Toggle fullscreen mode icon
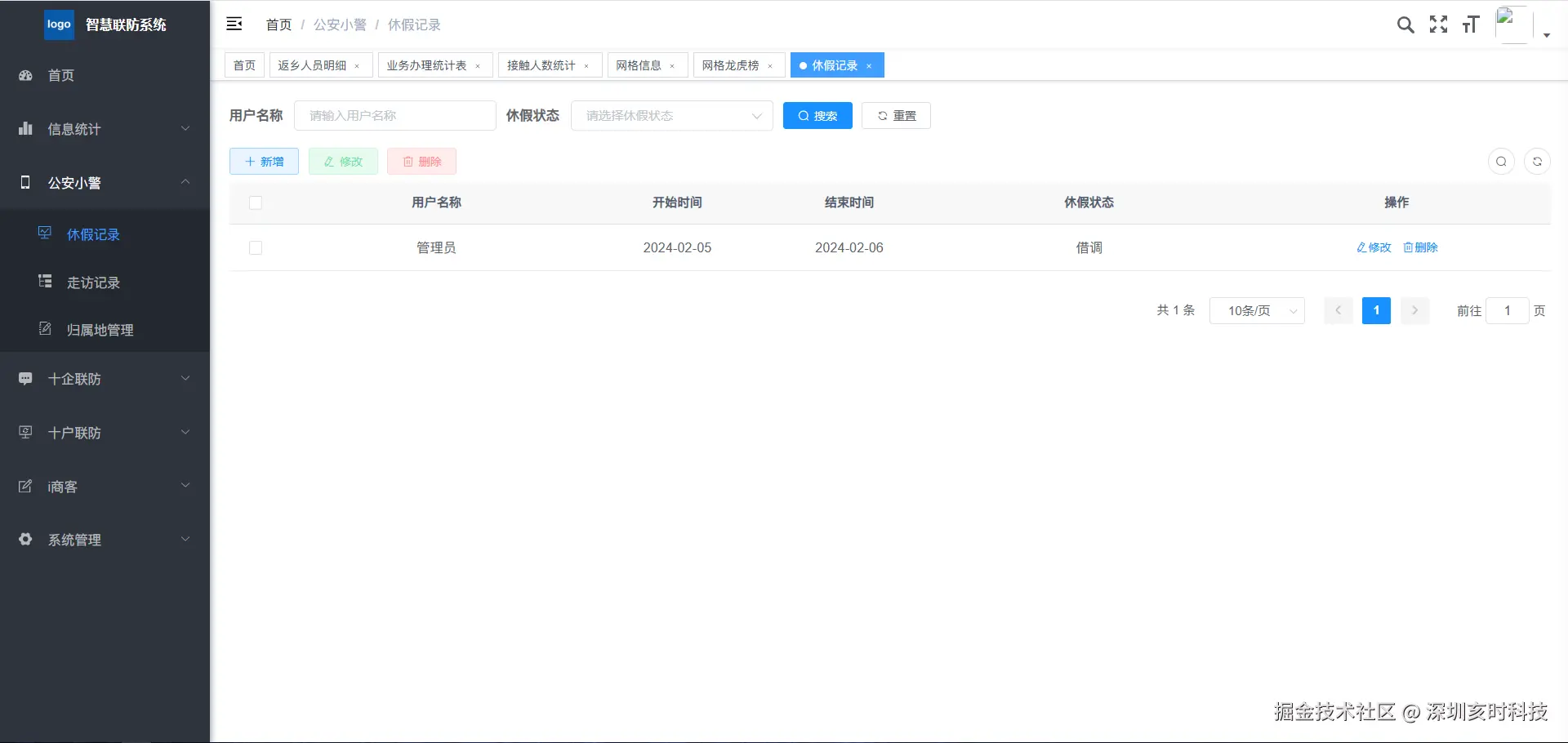Screen dimensions: 1568x743 1439,24
